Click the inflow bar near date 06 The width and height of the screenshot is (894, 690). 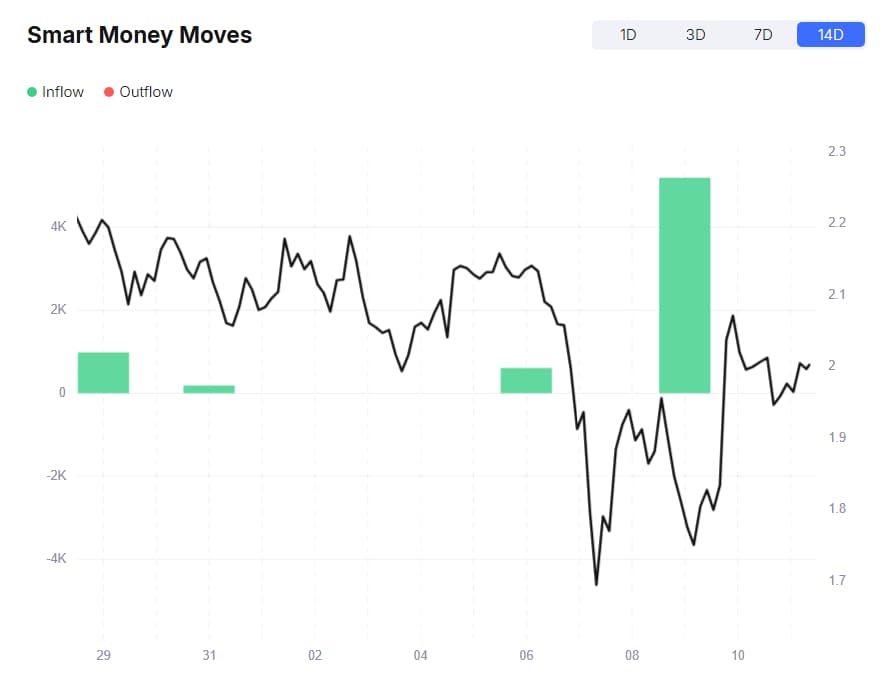[526, 380]
